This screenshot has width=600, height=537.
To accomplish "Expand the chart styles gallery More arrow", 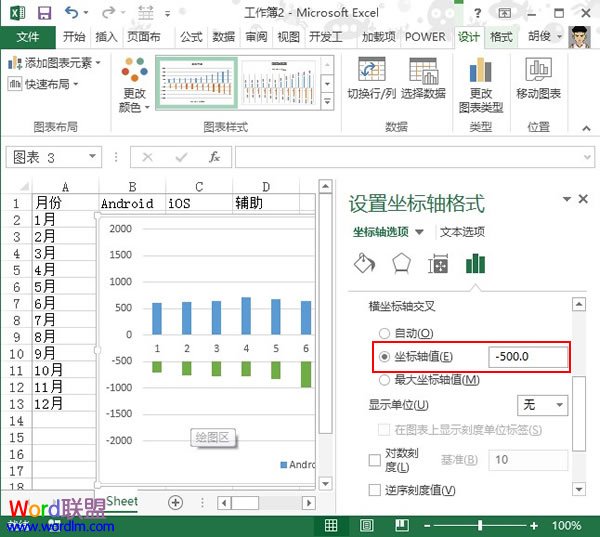I will click(327, 101).
